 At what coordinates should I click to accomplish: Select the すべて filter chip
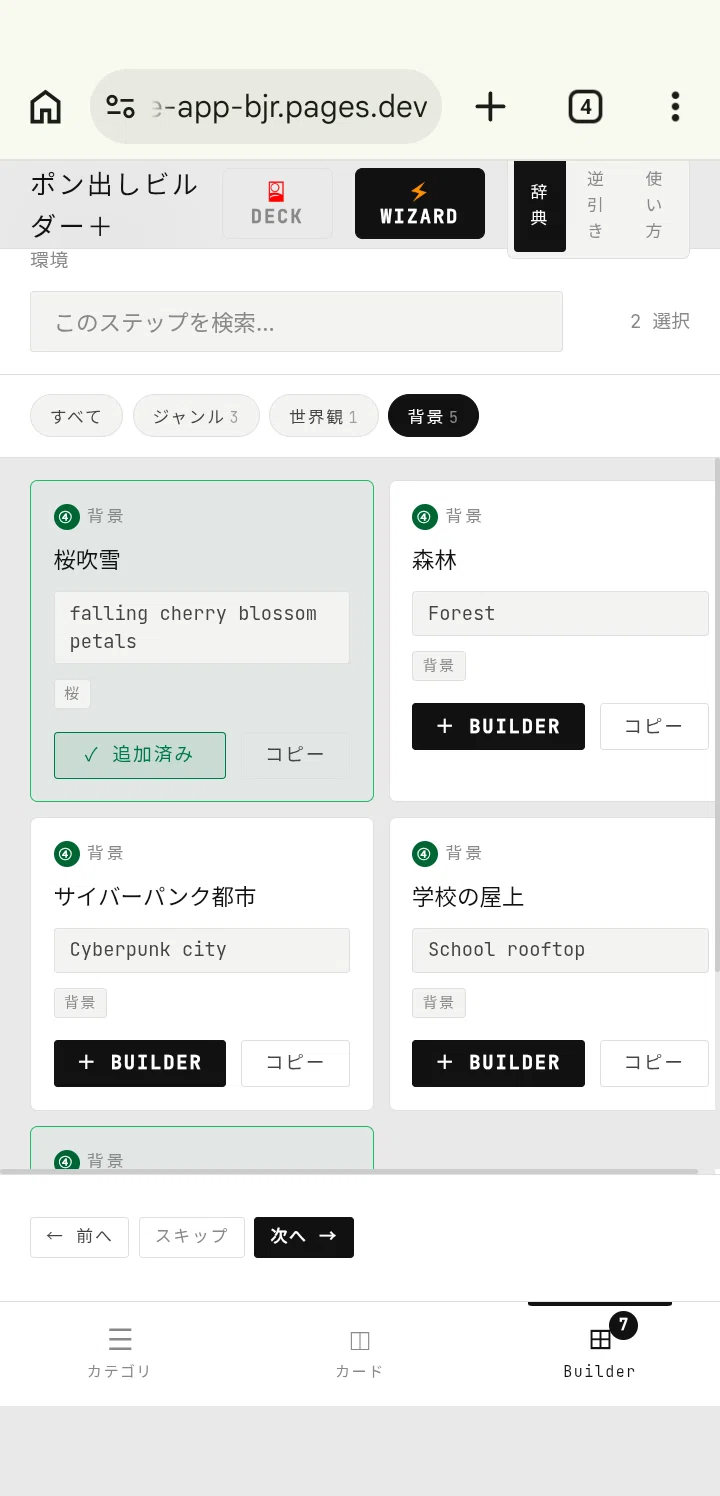click(76, 416)
